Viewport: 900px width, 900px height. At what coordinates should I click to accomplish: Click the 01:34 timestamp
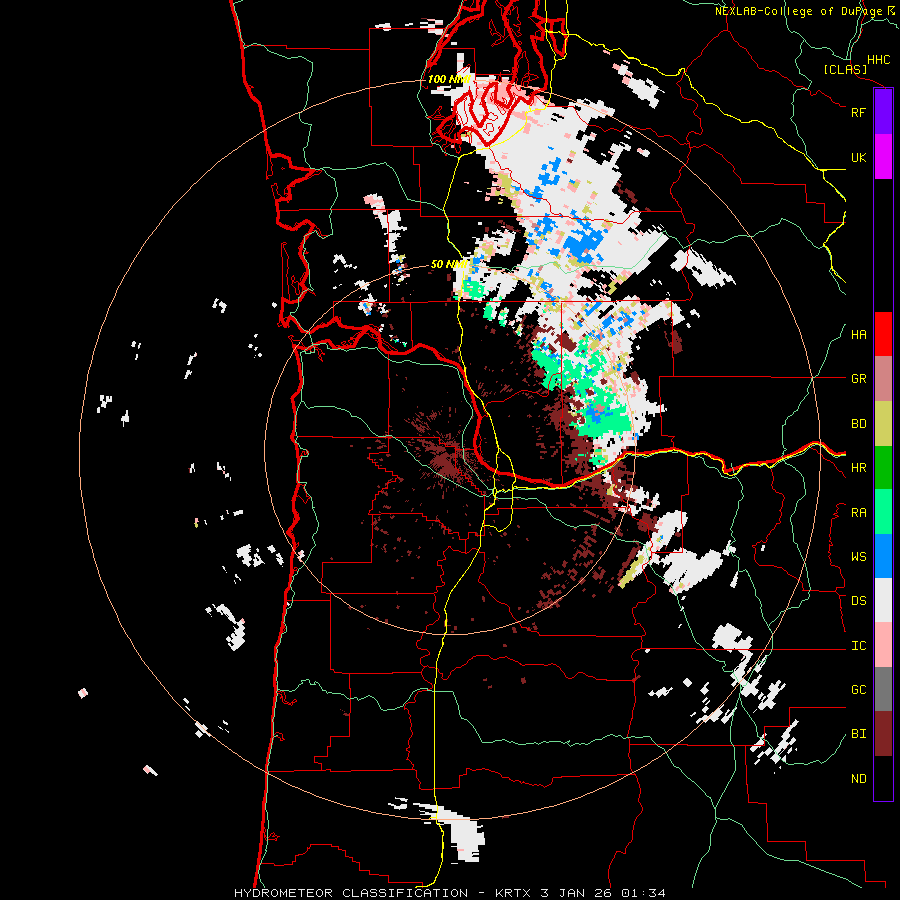642,893
